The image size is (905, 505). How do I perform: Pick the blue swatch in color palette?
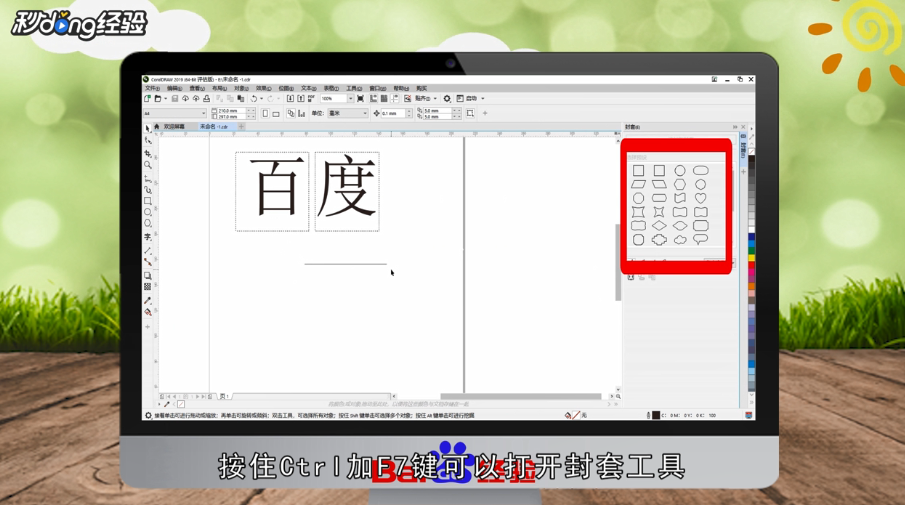tap(751, 237)
